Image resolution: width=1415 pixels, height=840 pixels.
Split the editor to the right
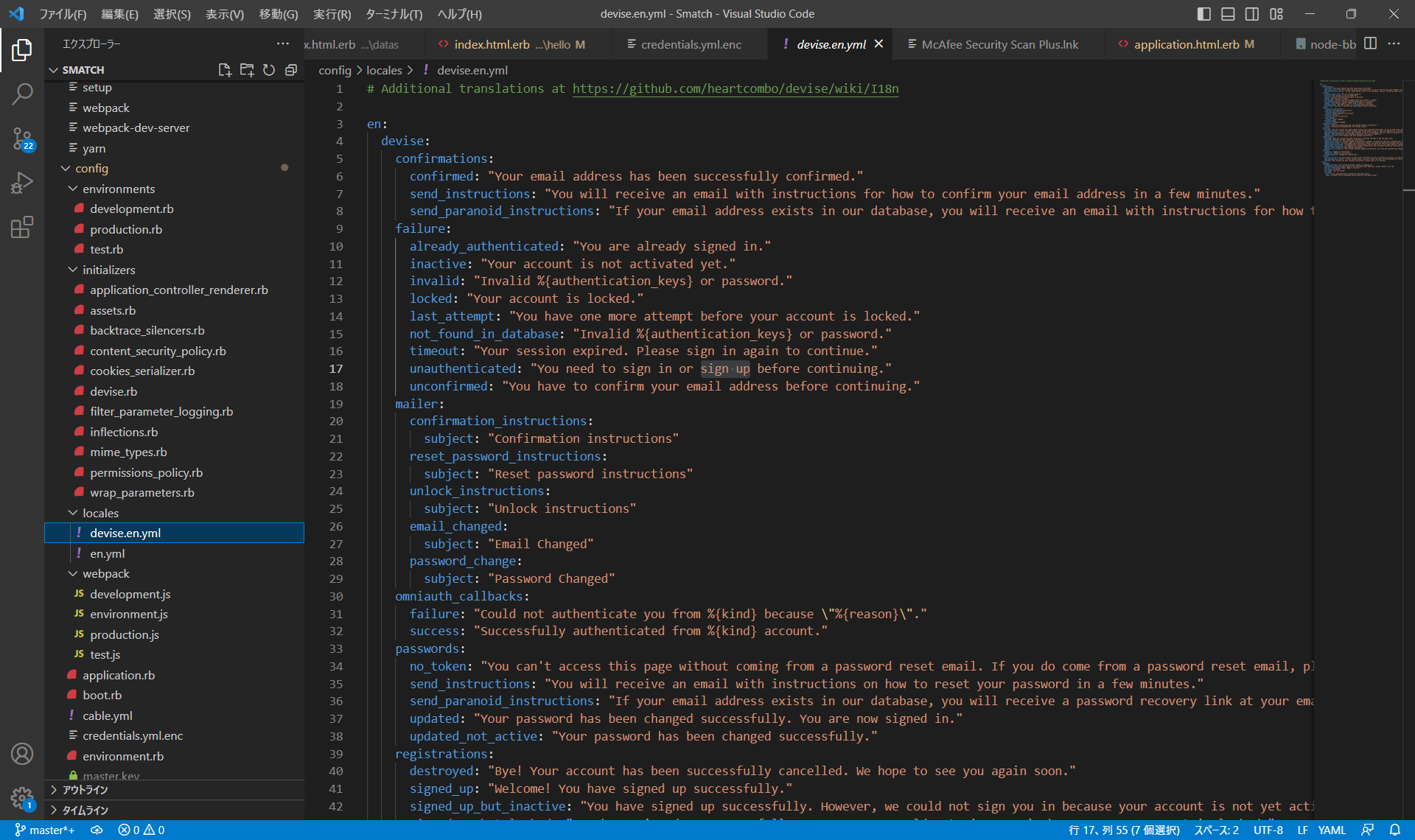coord(1370,44)
